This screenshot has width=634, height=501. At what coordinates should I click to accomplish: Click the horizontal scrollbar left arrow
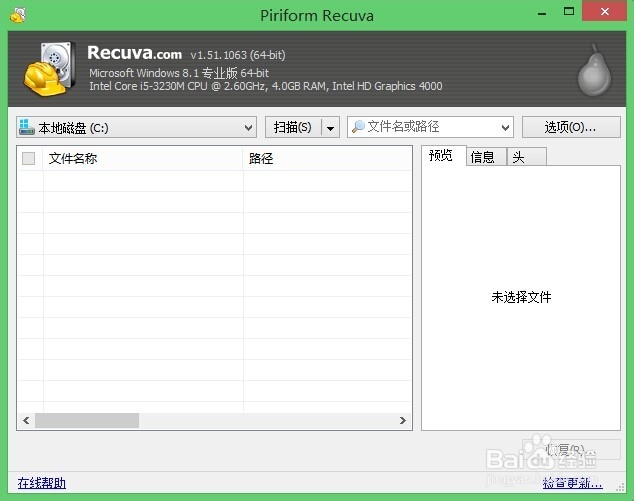tap(26, 421)
